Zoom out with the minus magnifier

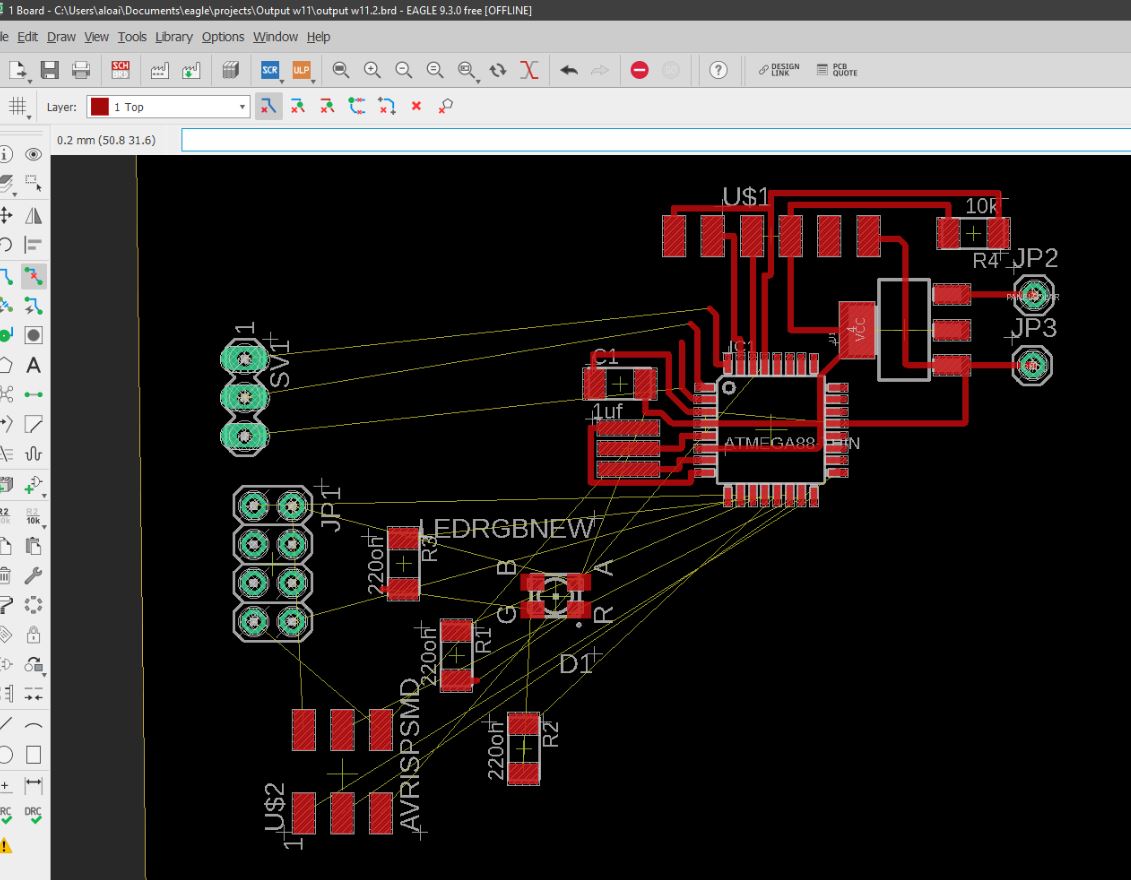(x=403, y=70)
